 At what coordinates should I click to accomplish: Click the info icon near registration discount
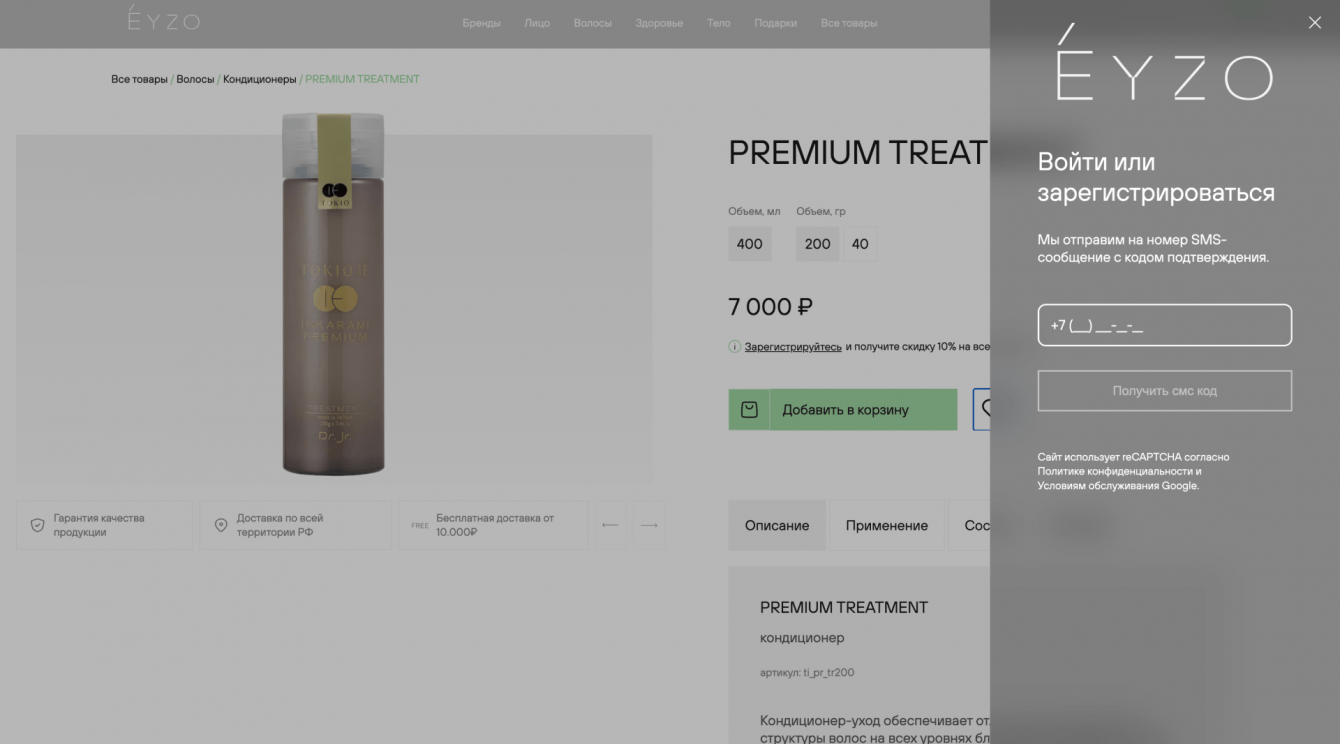[735, 347]
